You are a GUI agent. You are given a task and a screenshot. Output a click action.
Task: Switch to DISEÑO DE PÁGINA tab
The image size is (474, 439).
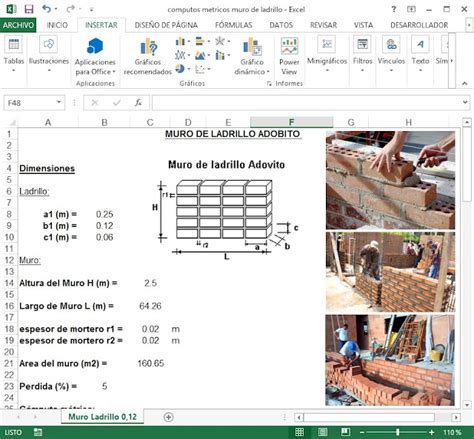point(166,25)
